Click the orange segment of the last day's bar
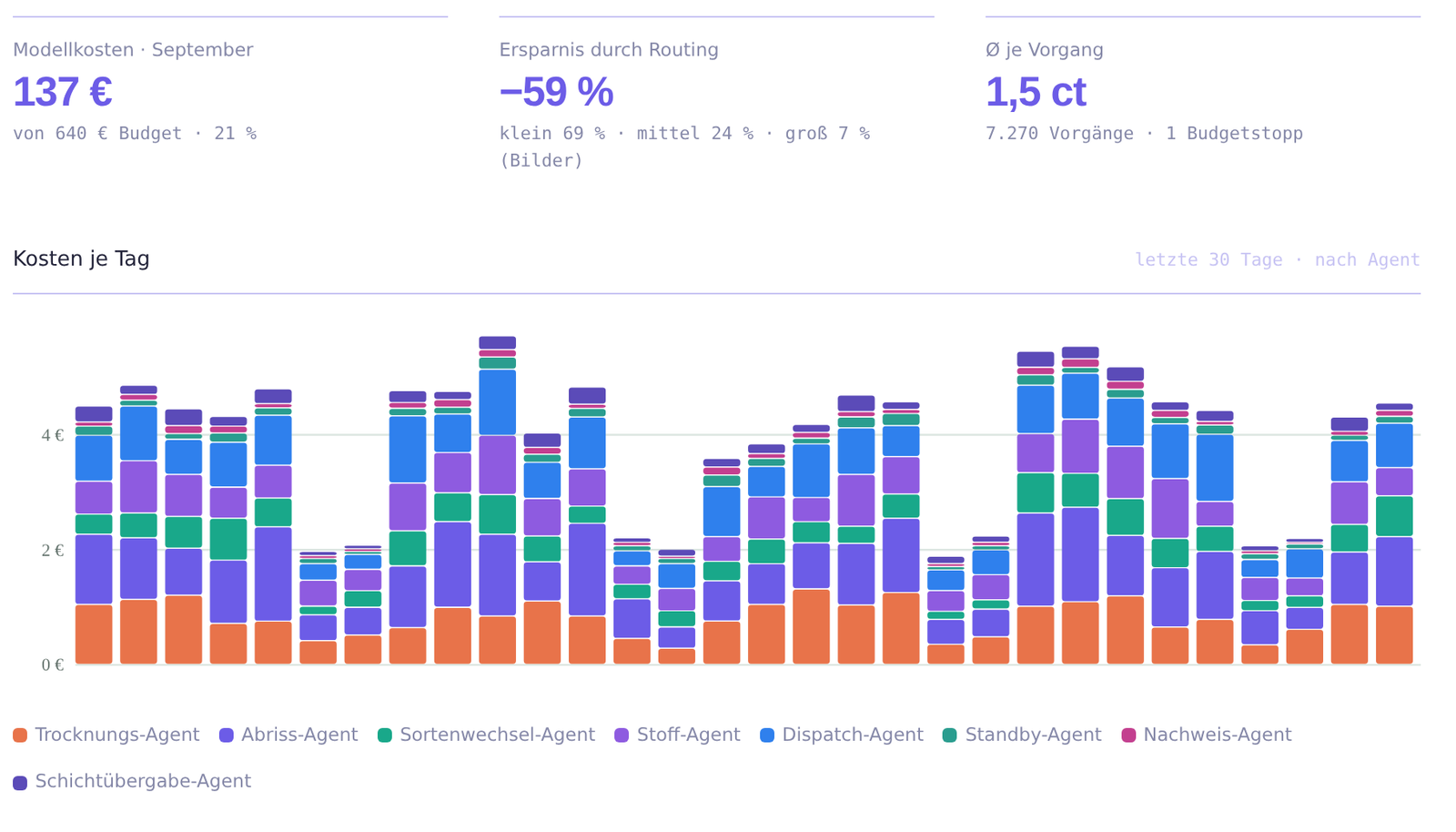 (x=1394, y=635)
